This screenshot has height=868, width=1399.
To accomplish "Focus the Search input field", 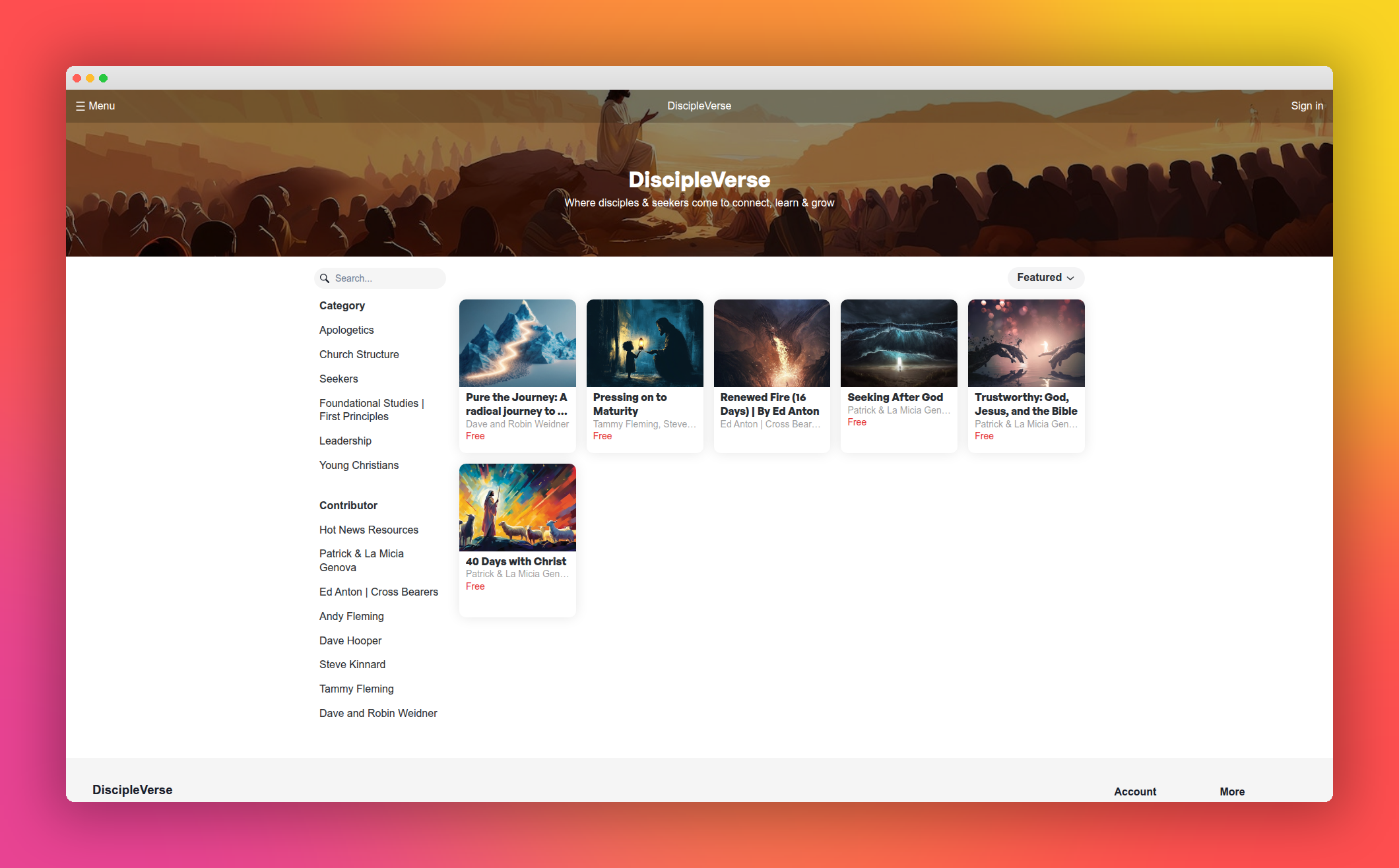I will tap(380, 278).
